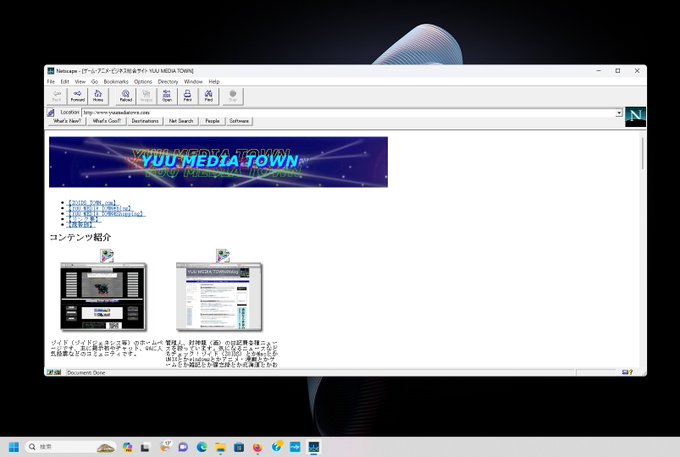Open the fourth link in the list
The width and height of the screenshot is (680, 457).
click(84, 219)
